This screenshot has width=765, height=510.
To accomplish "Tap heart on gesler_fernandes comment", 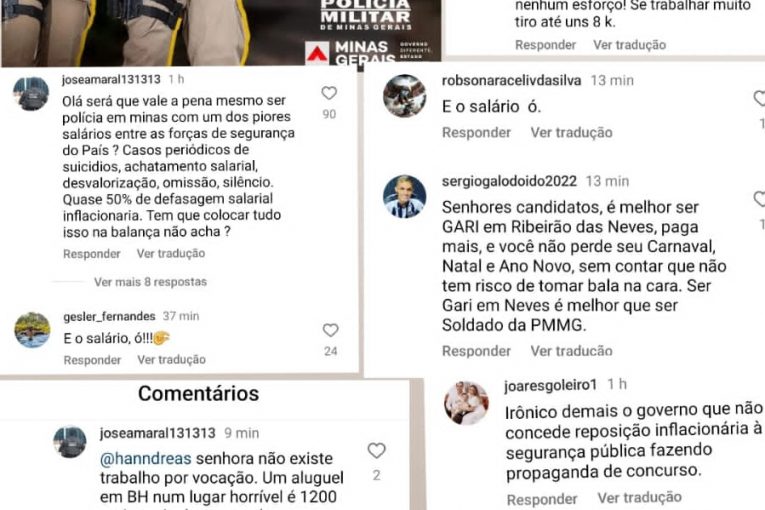I will pos(330,330).
